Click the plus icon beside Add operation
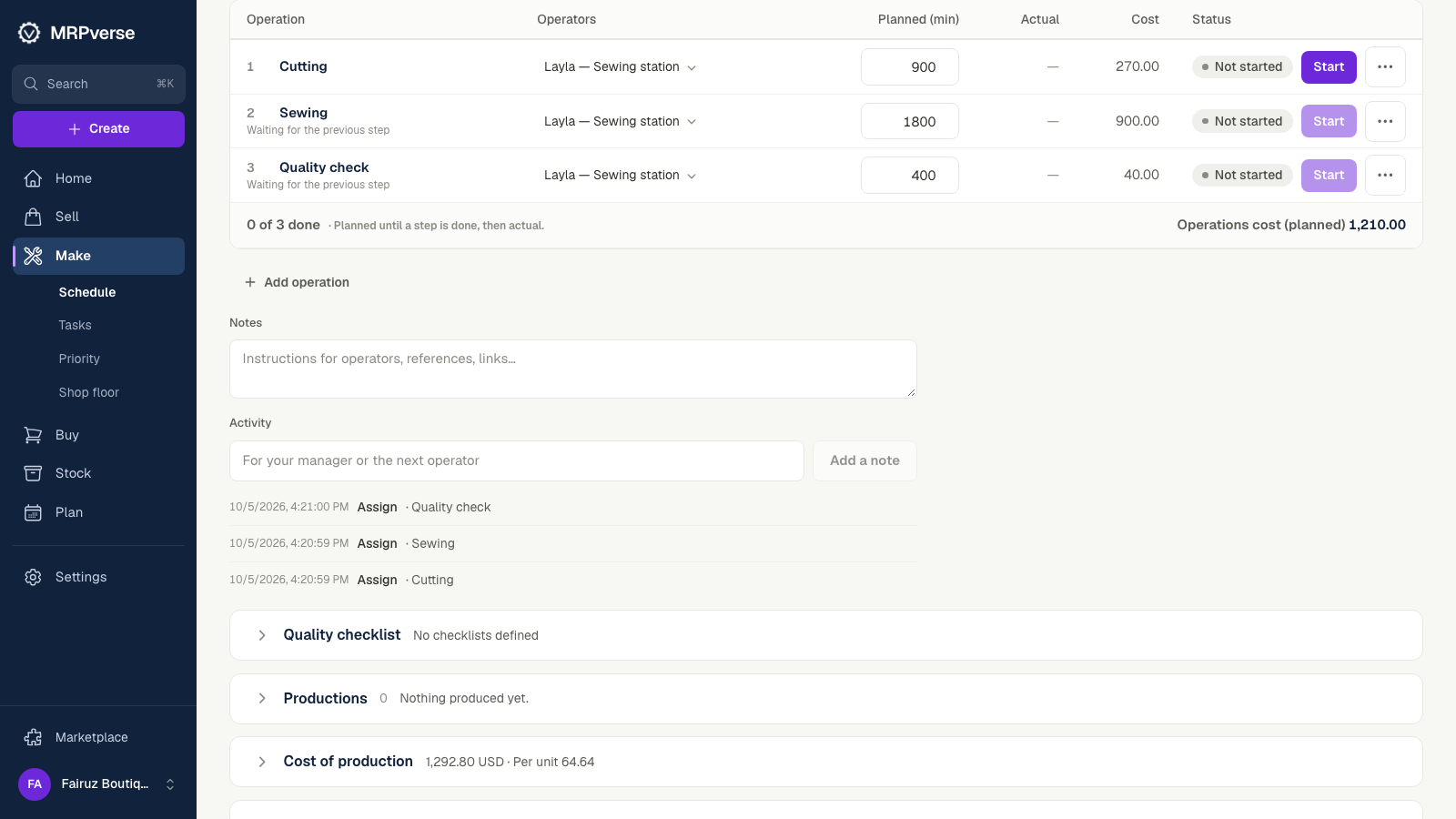Screen dimensions: 1456x819 (250, 282)
